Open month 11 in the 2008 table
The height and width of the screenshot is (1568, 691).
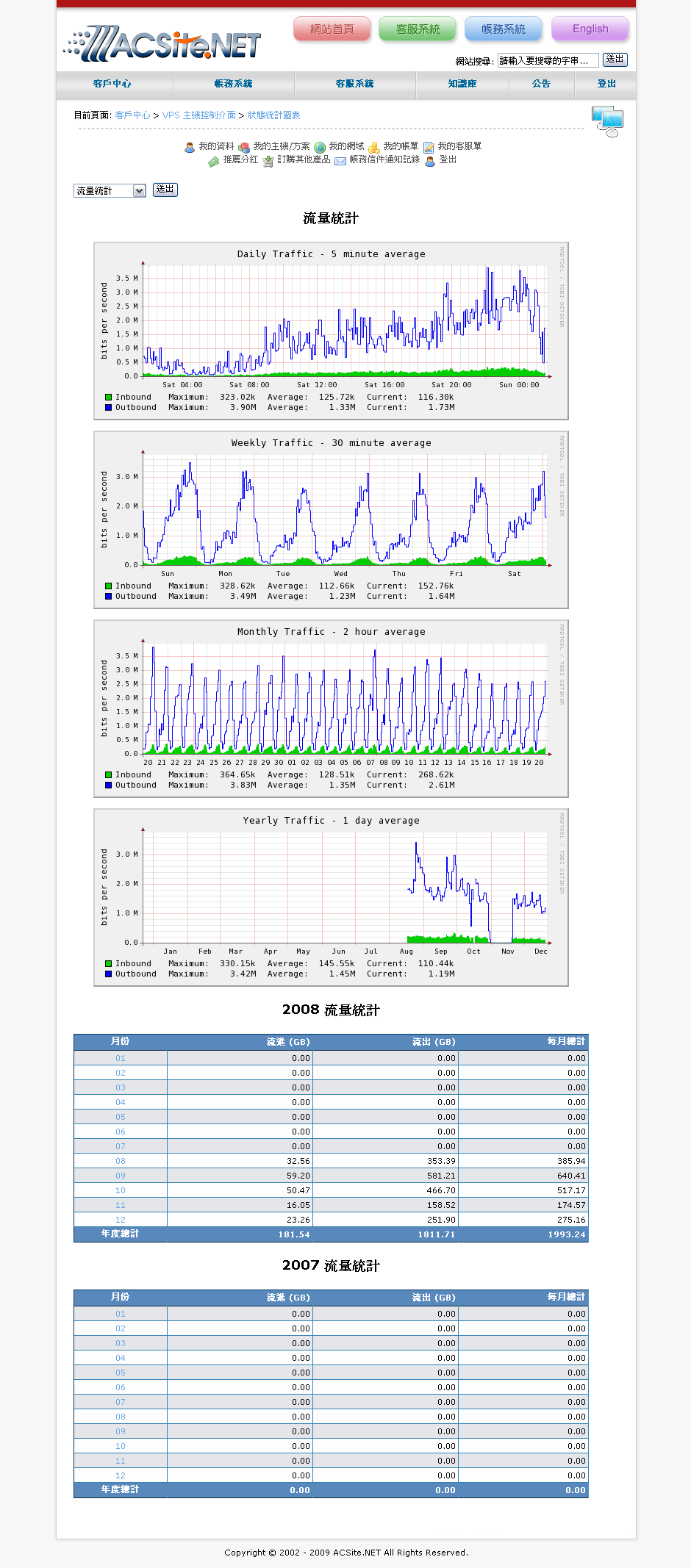121,1205
